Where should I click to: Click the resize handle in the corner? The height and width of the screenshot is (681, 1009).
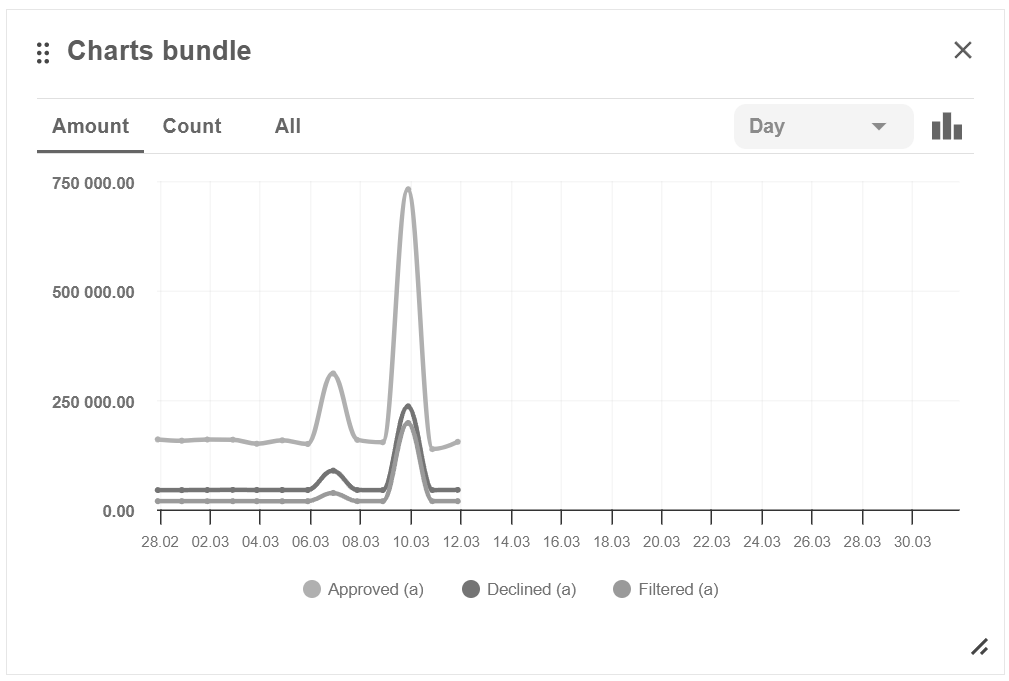click(x=980, y=647)
